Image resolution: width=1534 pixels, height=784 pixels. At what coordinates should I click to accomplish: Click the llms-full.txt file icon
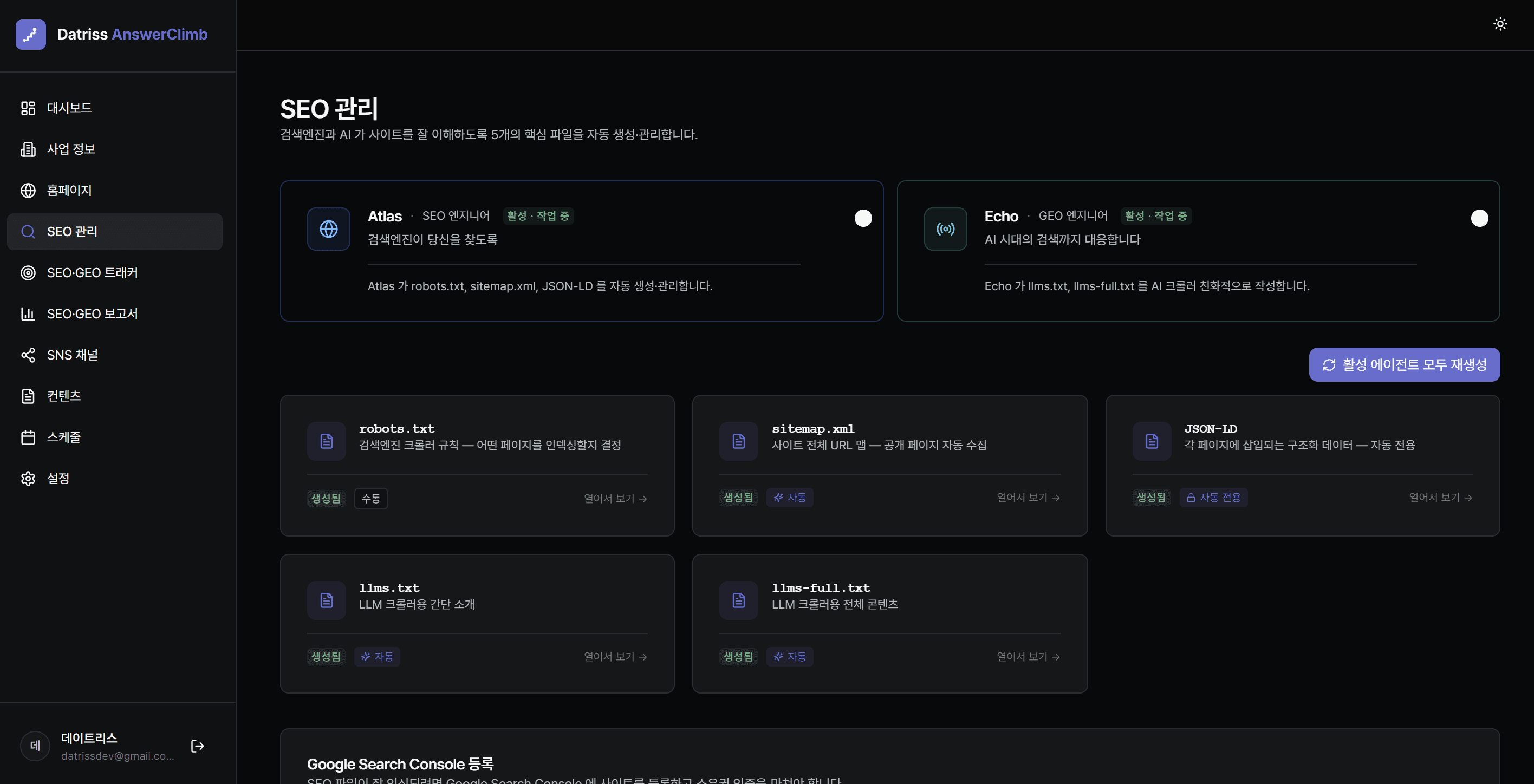(x=738, y=600)
